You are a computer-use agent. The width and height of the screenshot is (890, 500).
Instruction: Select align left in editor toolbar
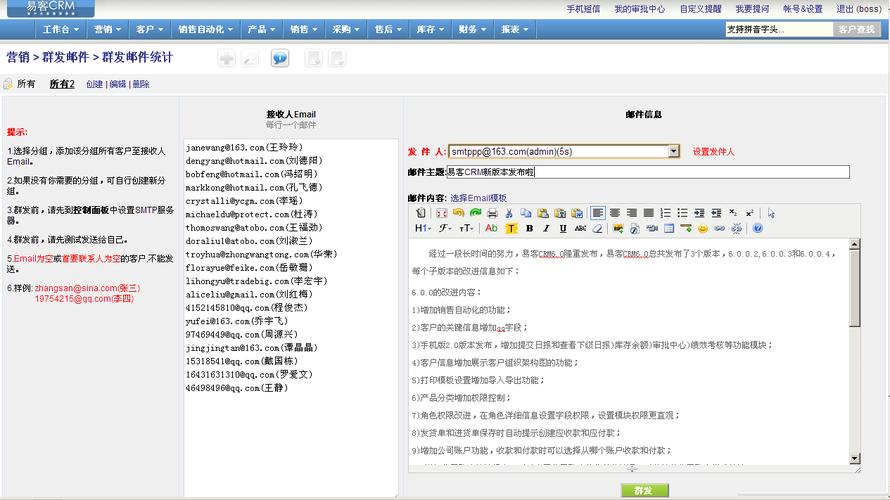598,213
